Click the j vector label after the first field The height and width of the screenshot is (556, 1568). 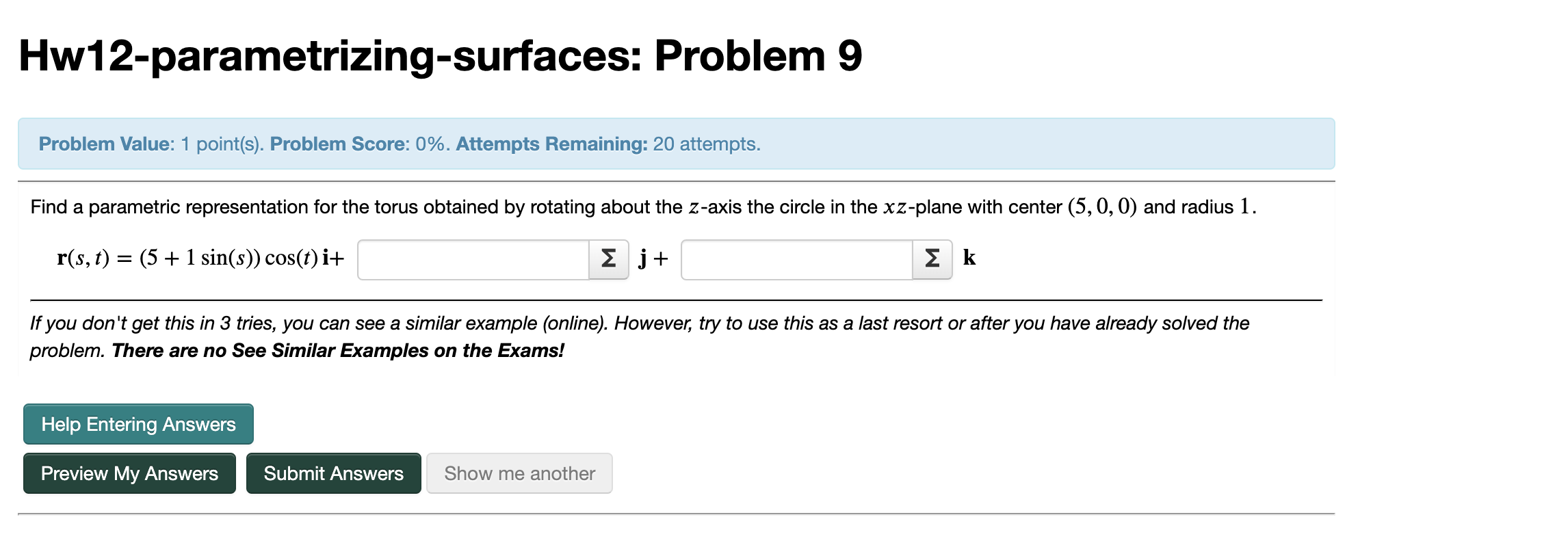tap(643, 259)
